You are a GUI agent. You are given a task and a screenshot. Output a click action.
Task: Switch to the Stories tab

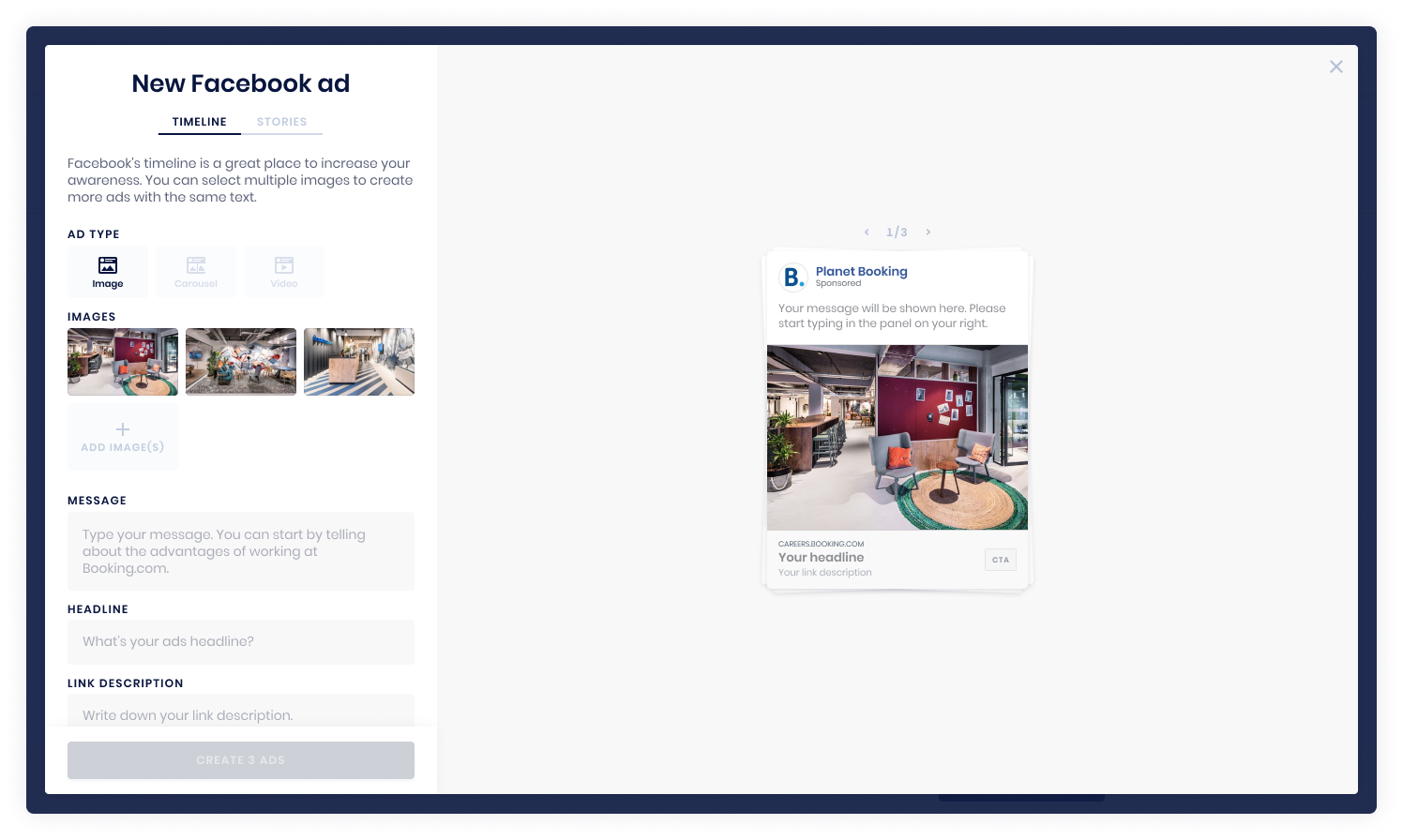click(282, 122)
